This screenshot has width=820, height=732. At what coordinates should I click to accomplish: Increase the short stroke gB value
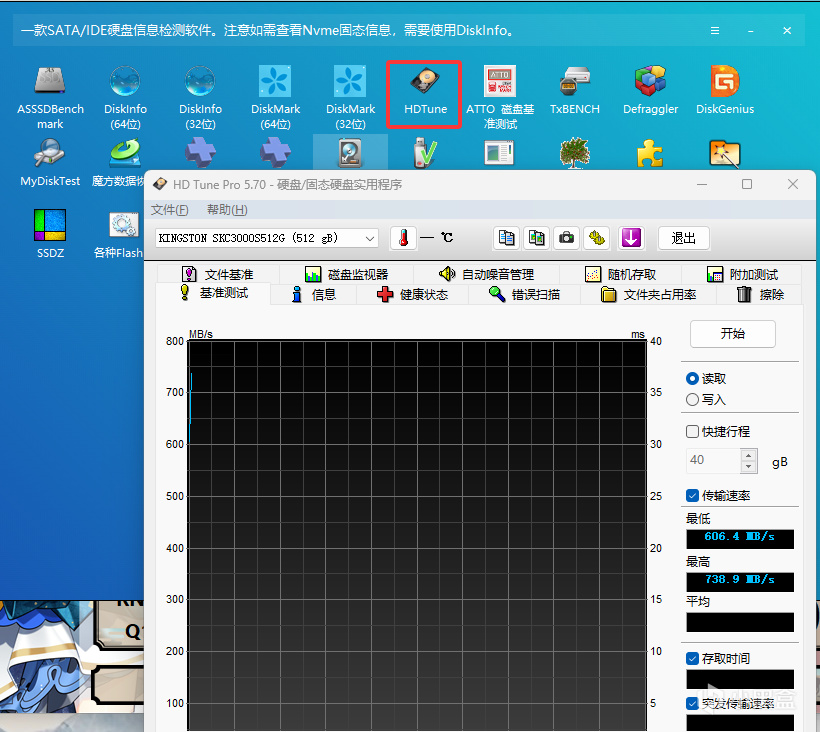click(x=749, y=455)
